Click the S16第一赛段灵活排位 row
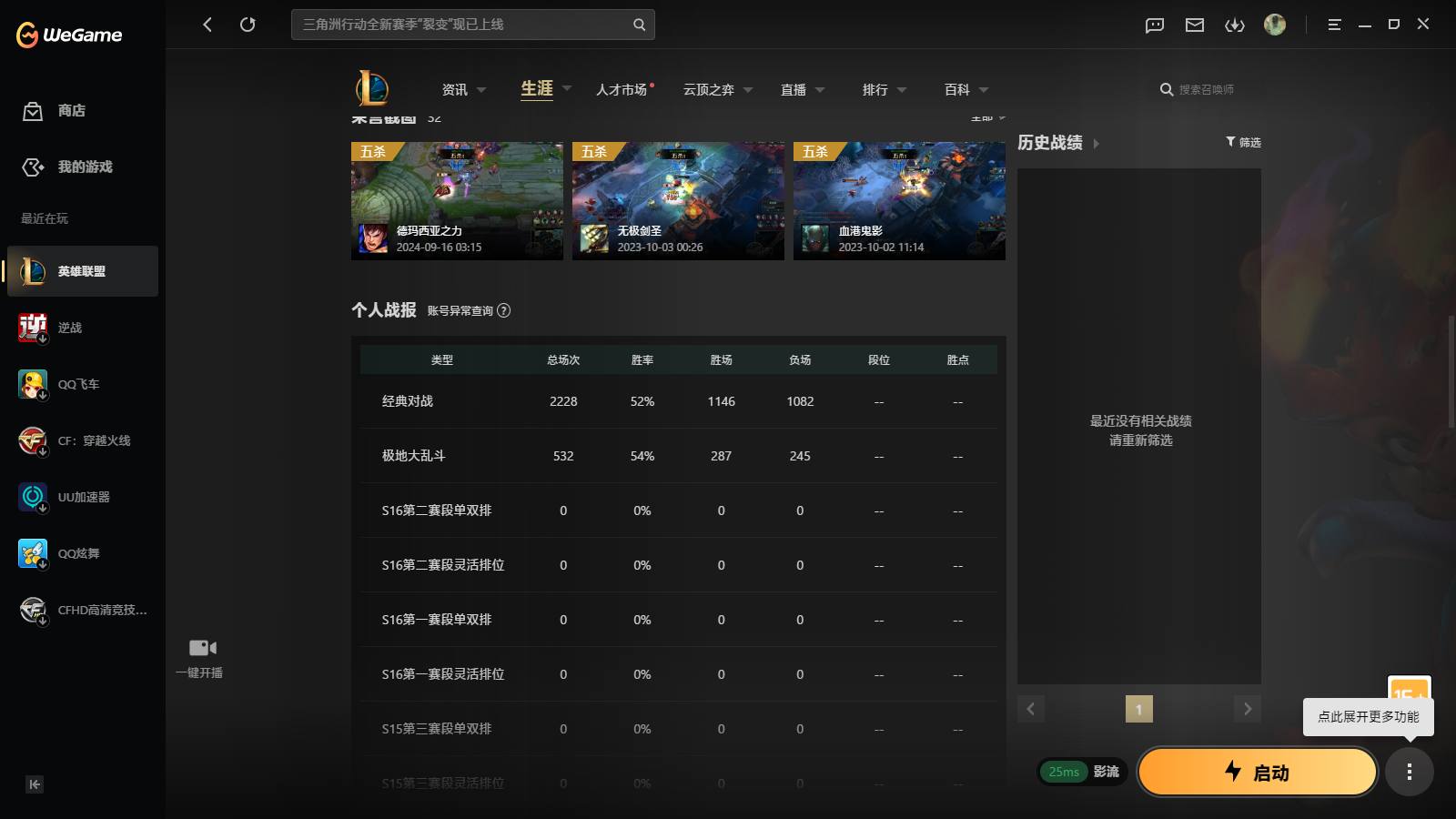Image resolution: width=1456 pixels, height=819 pixels. [678, 674]
